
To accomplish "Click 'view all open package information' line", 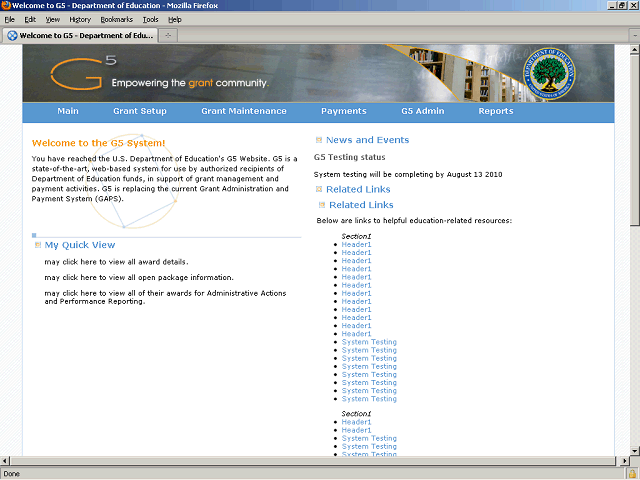I will coord(139,278).
